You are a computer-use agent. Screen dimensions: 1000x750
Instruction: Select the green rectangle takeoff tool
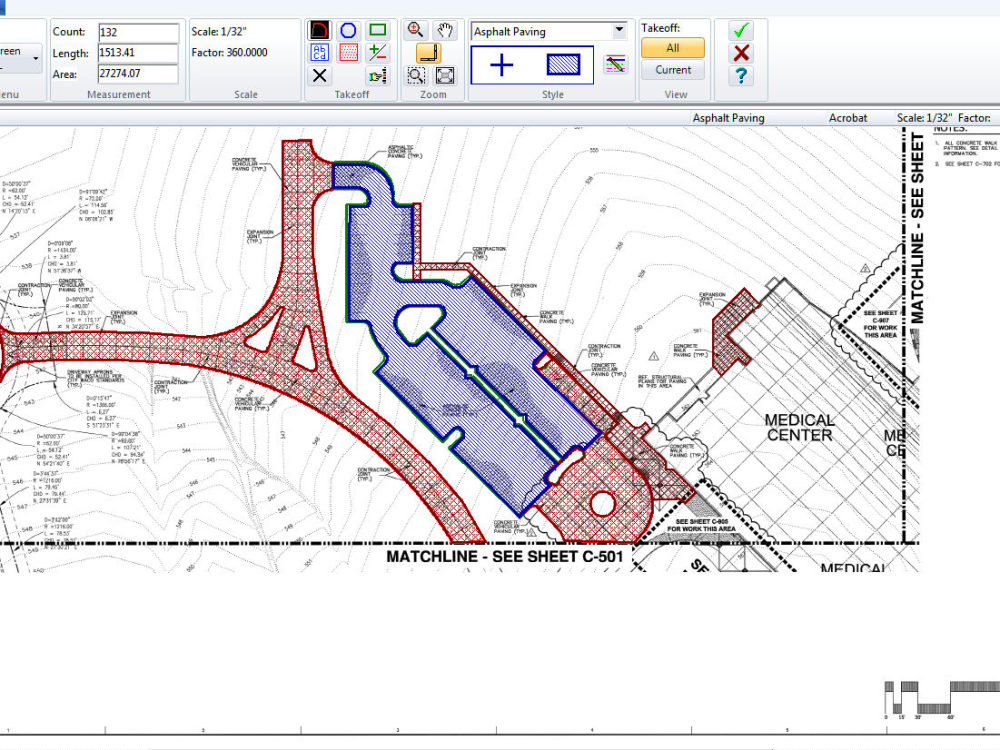(x=378, y=31)
